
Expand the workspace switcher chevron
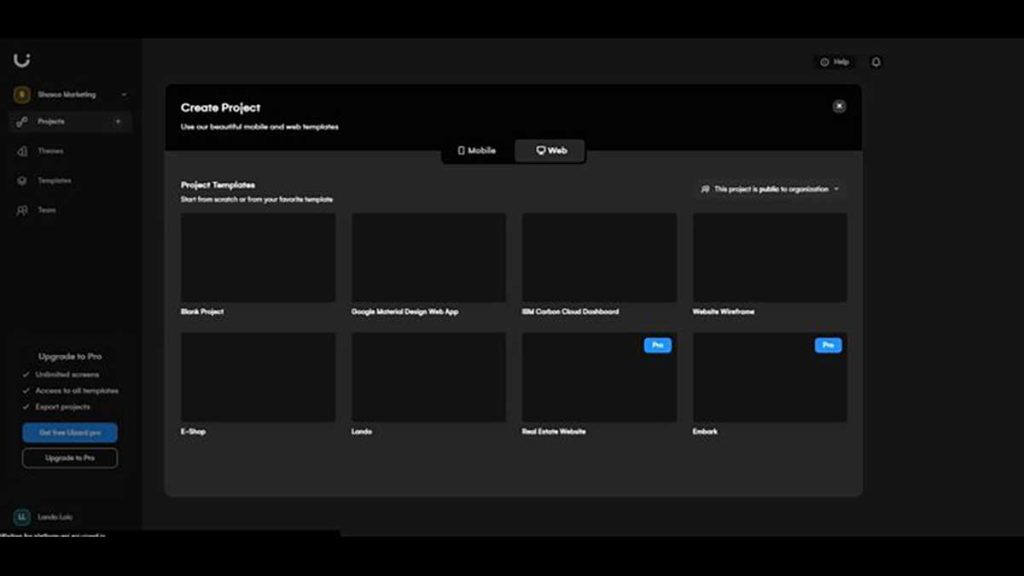tap(123, 95)
